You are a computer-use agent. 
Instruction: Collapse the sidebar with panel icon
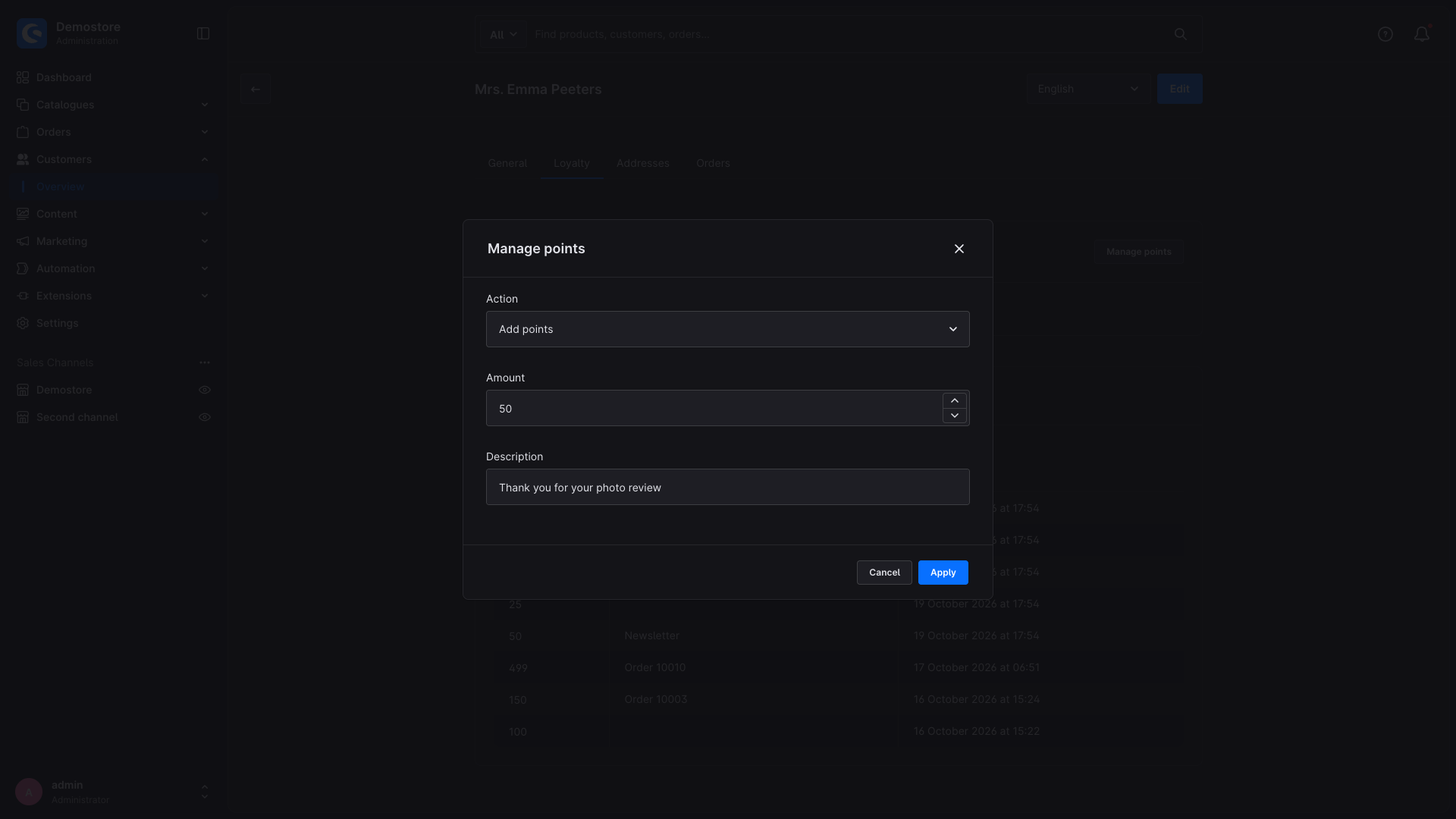click(x=203, y=33)
